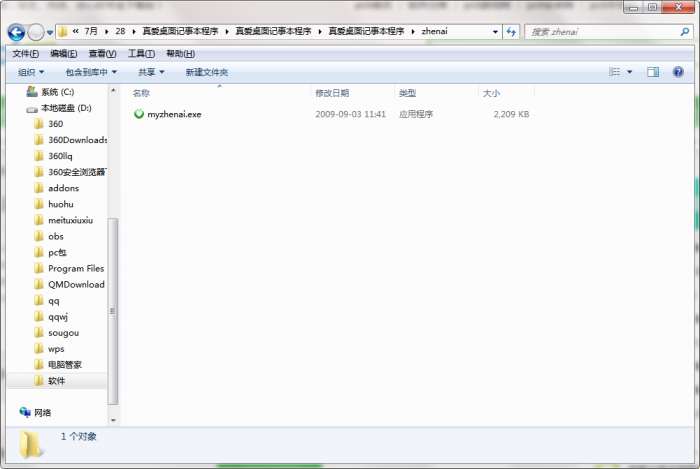The width and height of the screenshot is (700, 469).
Task: Click the sougou folder icon
Action: (x=39, y=333)
